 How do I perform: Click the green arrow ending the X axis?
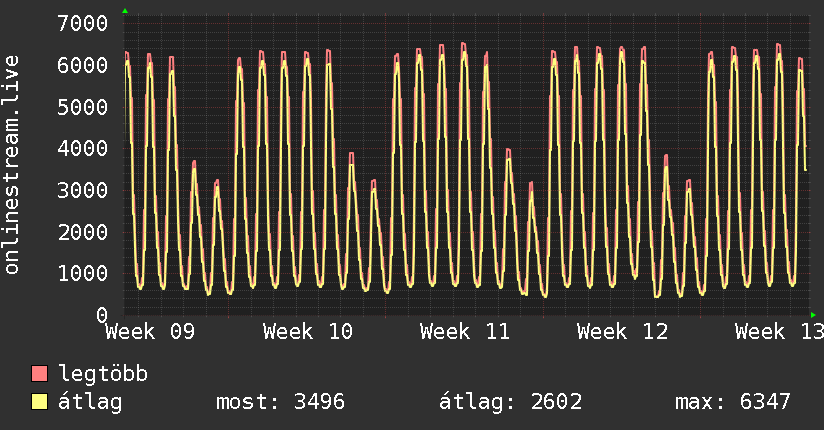click(812, 314)
